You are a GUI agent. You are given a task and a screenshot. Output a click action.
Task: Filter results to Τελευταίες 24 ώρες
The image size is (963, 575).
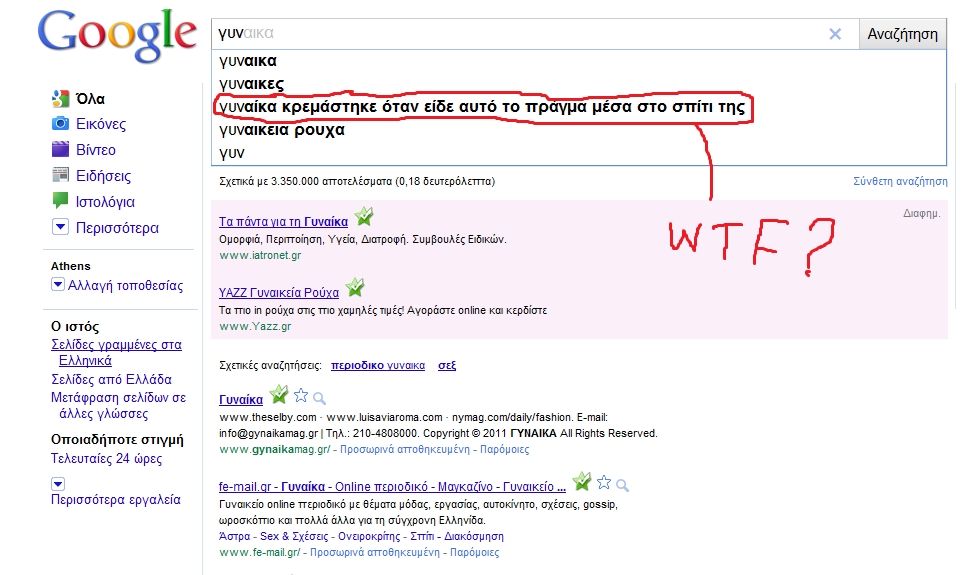106,459
